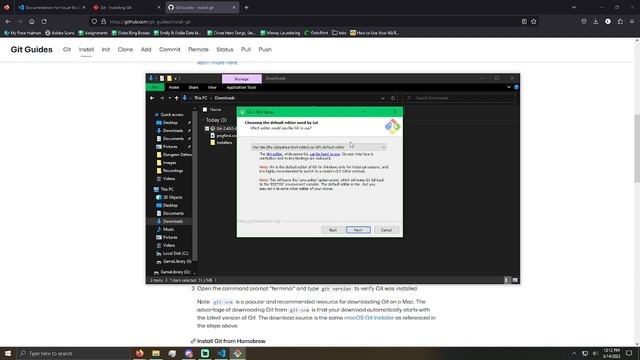Open the extensions puzzle-piece icon
Viewport: 640px width, 360px height.
tap(620, 21)
